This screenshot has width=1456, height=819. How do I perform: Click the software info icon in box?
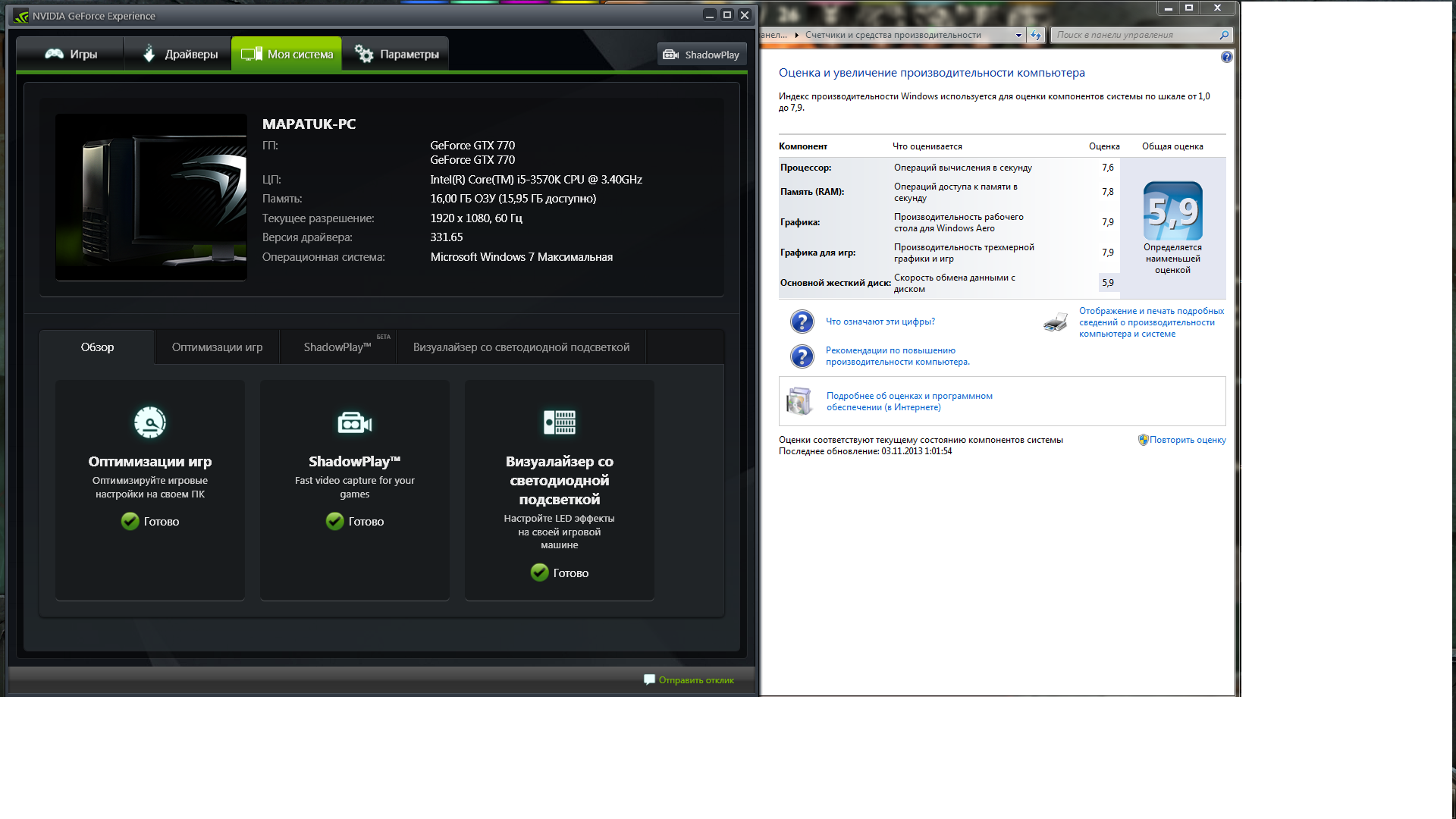point(799,401)
